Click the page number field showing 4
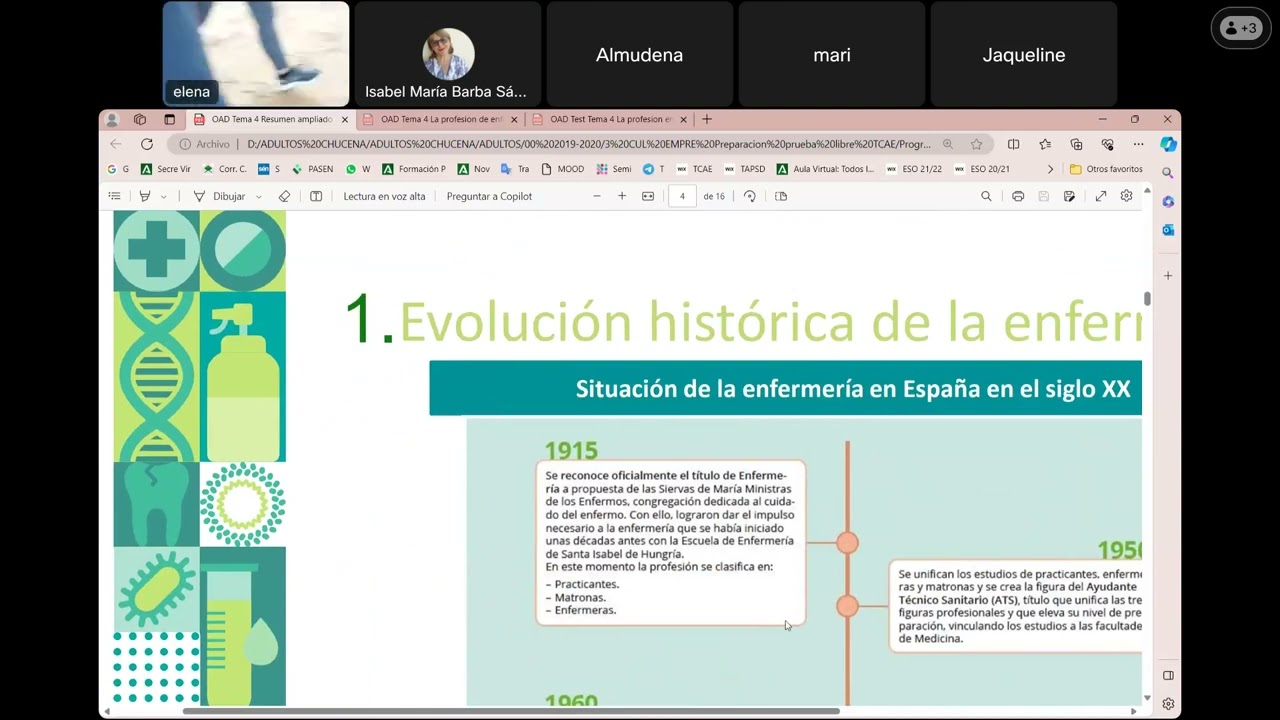The image size is (1280, 720). 682,196
